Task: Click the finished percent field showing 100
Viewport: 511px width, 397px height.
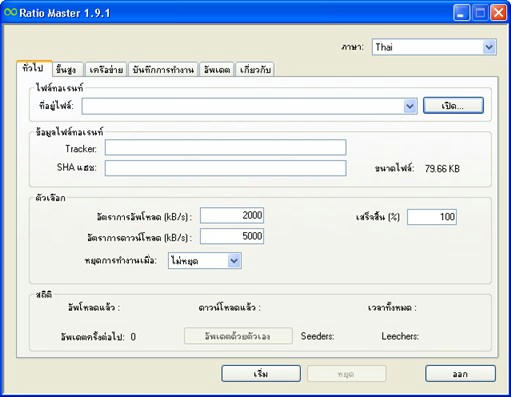Action: click(x=432, y=217)
